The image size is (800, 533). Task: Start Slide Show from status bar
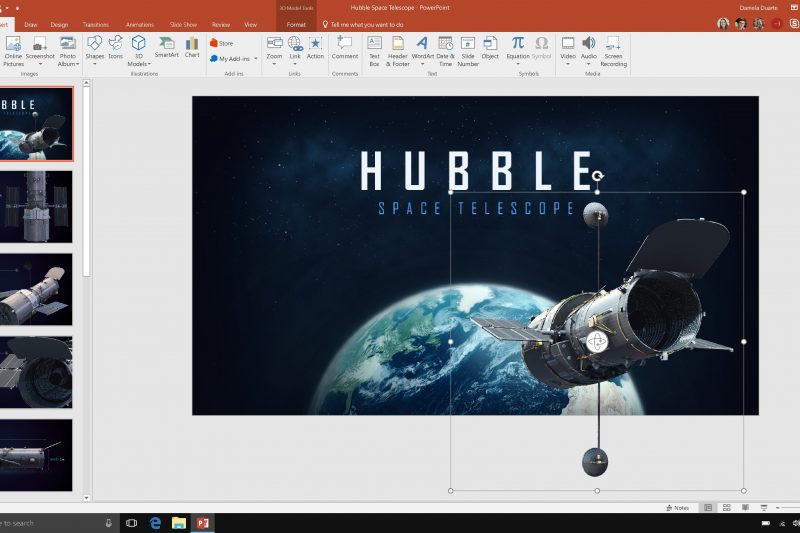tap(764, 507)
